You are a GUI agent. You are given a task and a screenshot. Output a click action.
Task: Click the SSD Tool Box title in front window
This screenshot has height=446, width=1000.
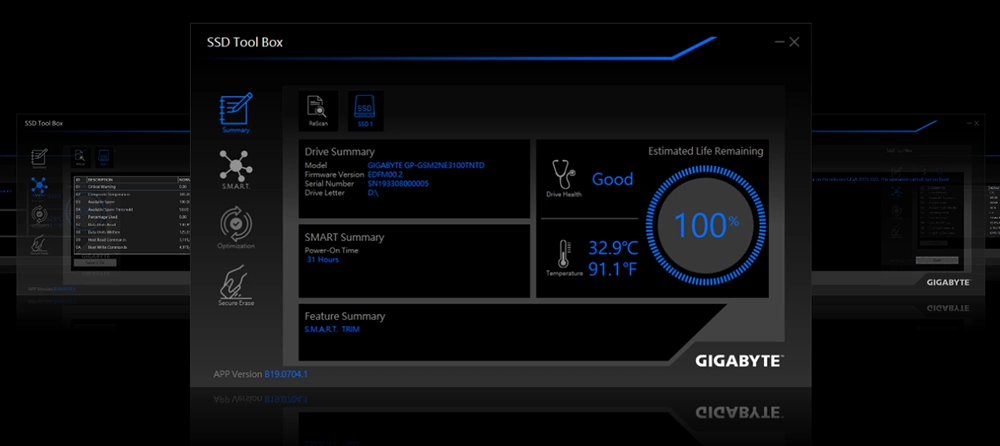pyautogui.click(x=244, y=42)
